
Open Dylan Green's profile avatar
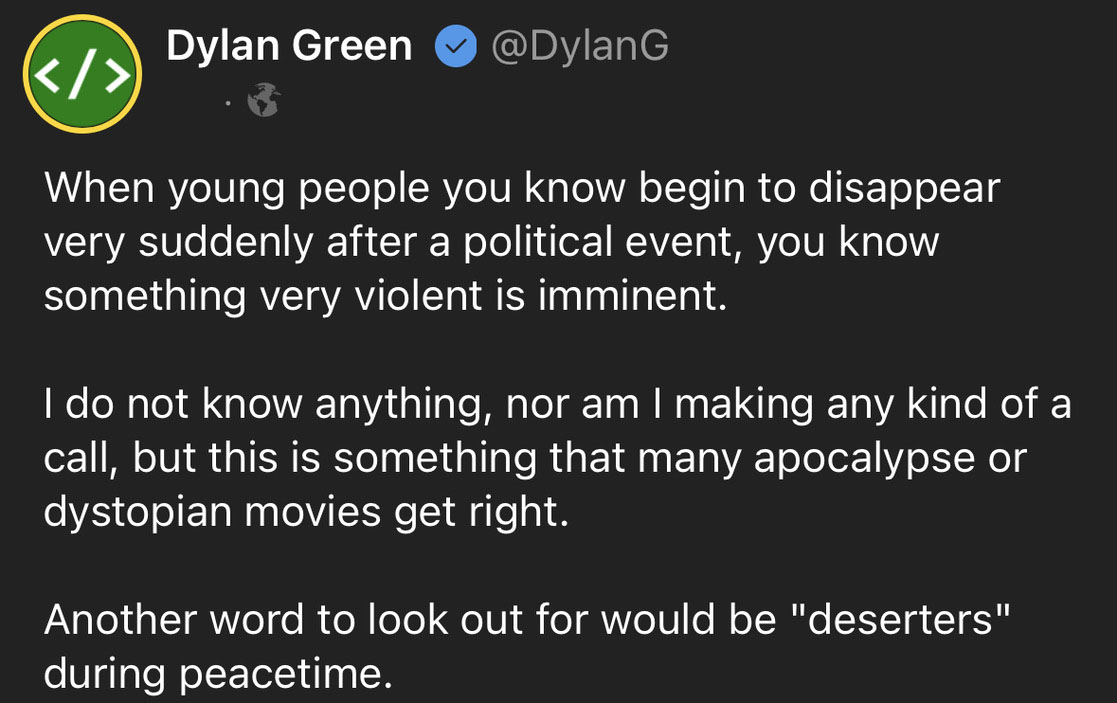coord(83,76)
